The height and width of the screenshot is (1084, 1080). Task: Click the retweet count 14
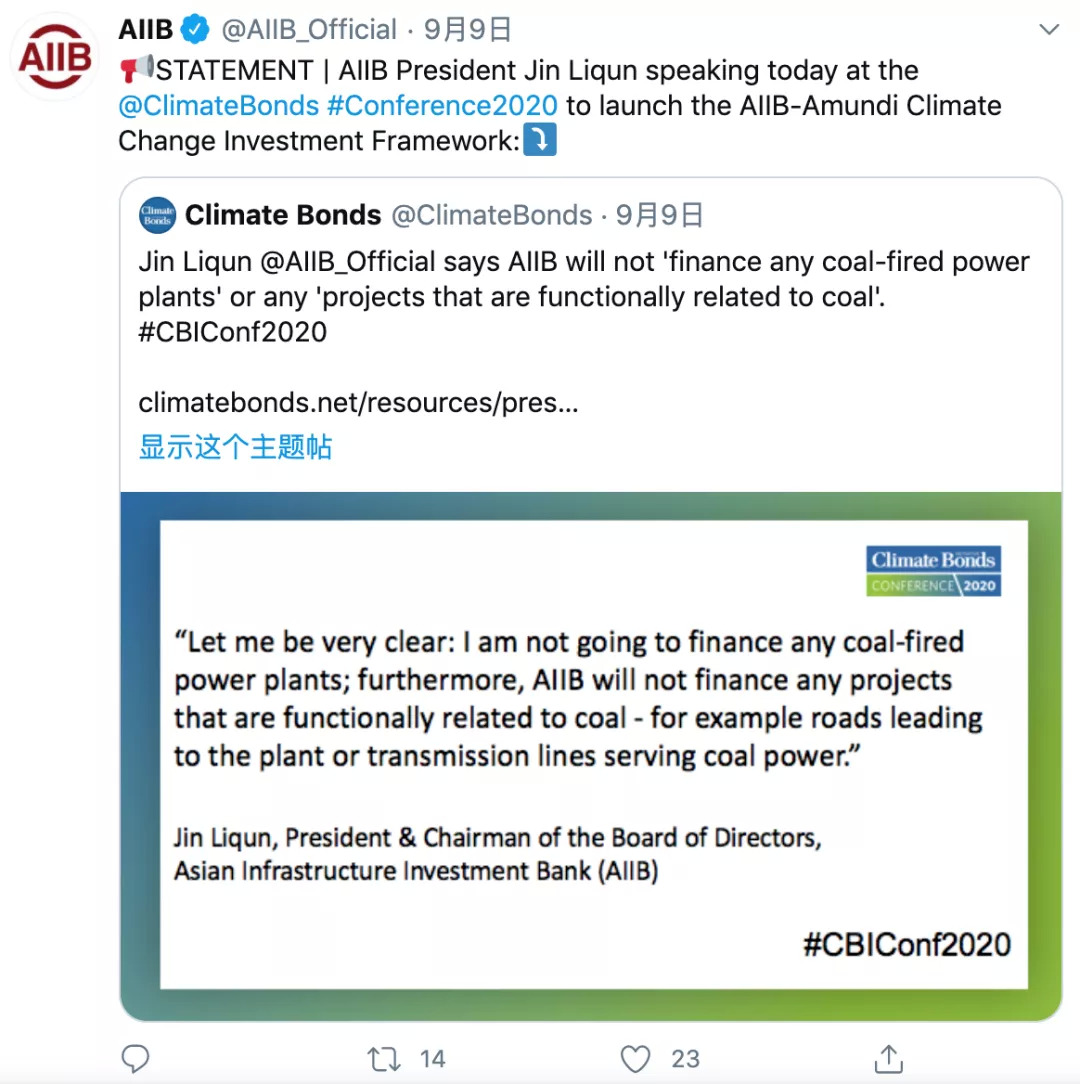(x=433, y=1058)
